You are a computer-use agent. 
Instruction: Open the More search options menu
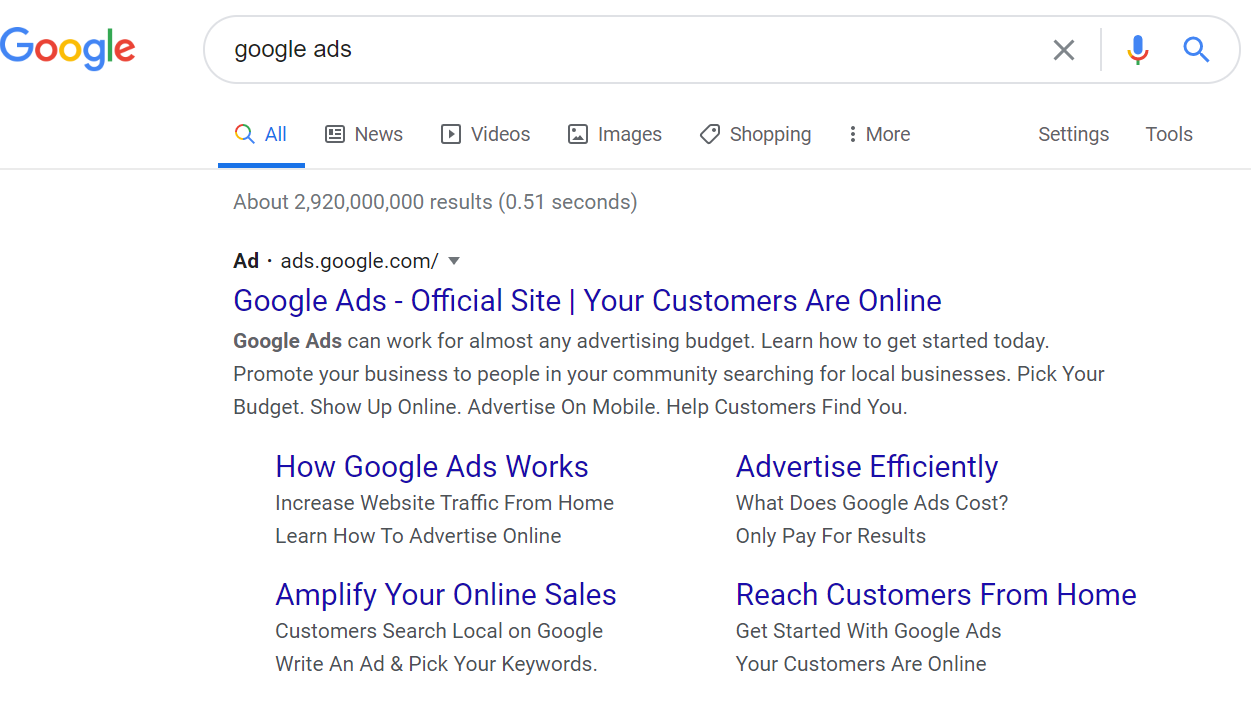[x=879, y=134]
